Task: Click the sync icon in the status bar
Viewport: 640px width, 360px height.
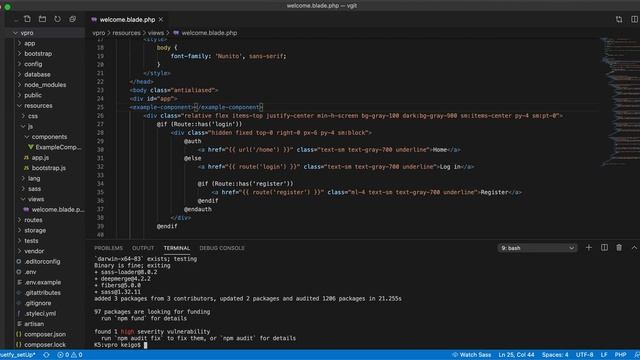Action: (x=47, y=355)
